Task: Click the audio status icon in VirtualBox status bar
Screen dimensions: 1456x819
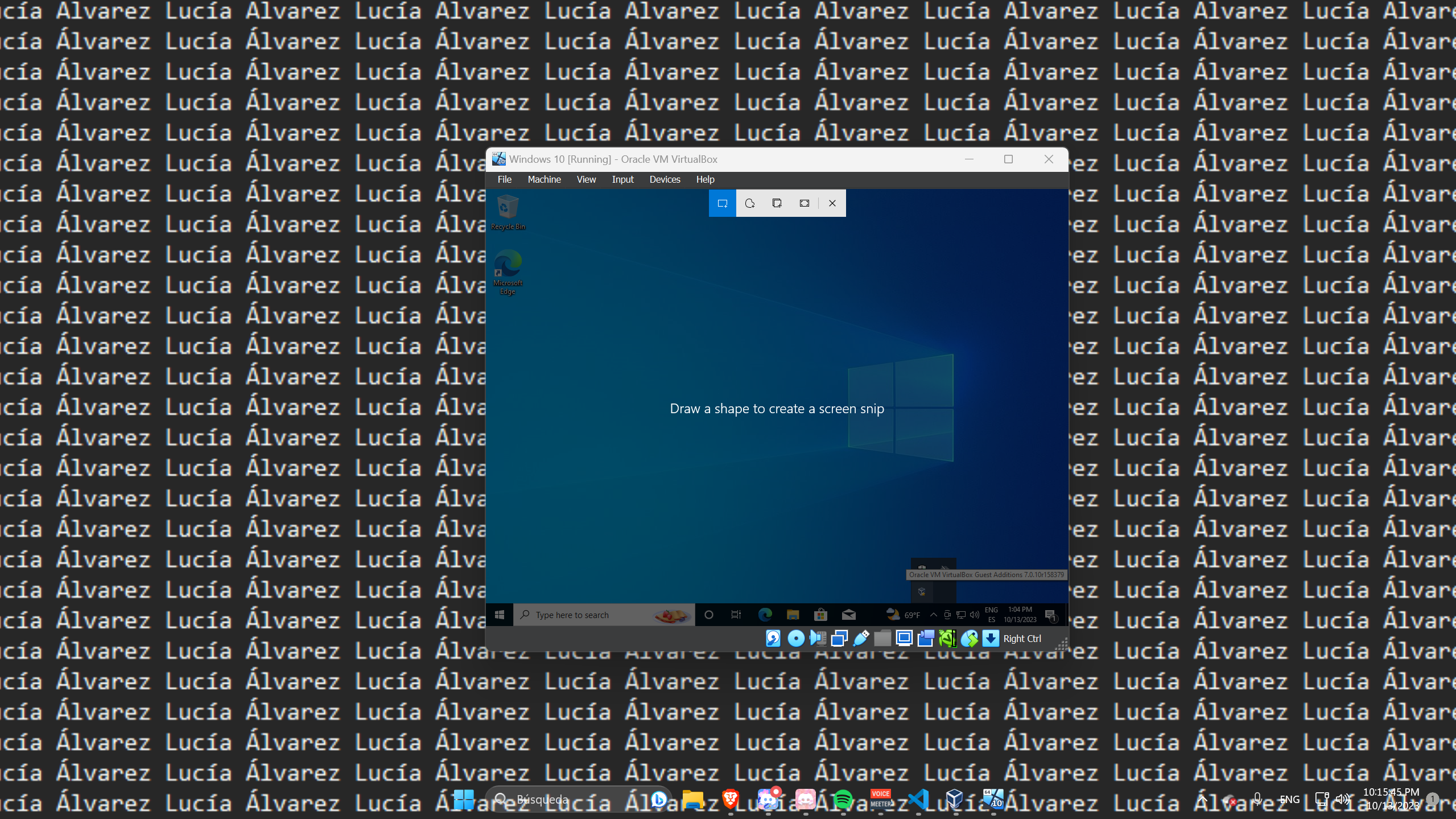Action: point(818,639)
